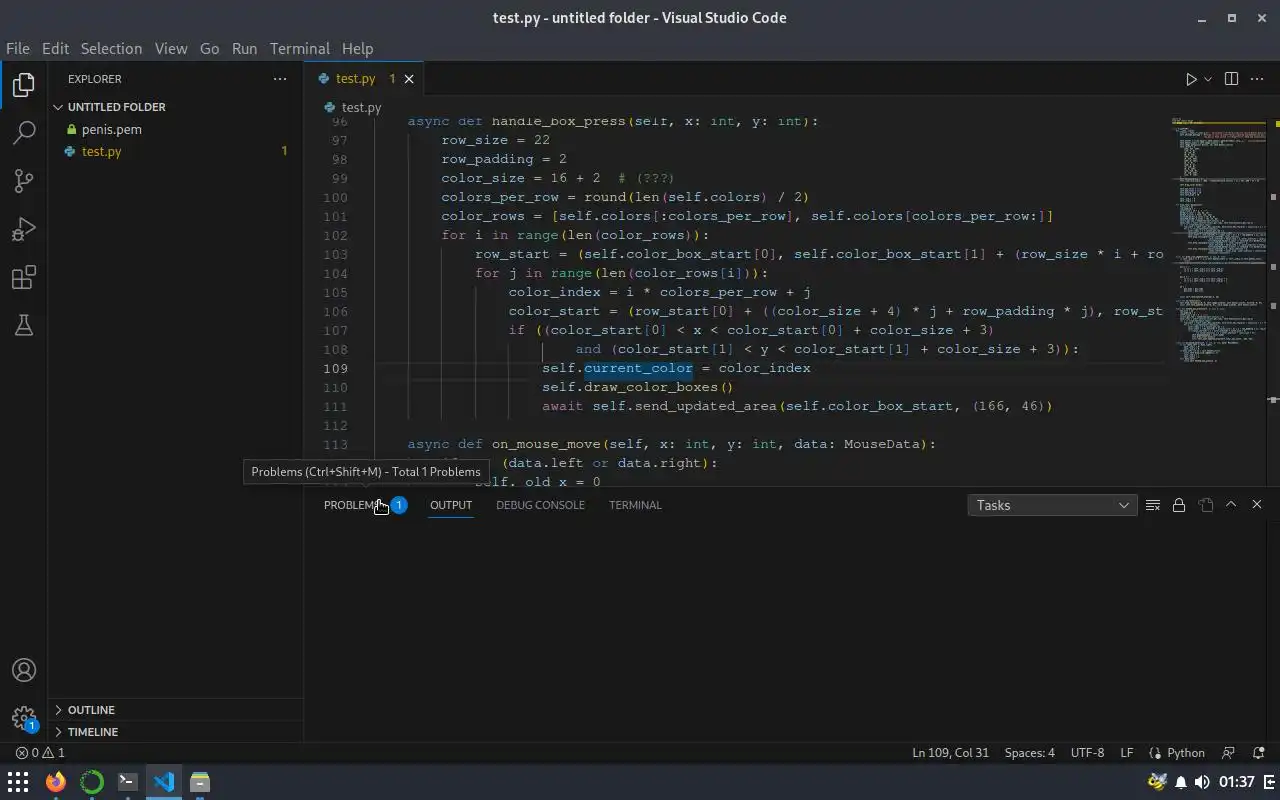Open the Run menu
This screenshot has height=800, width=1280.
(x=244, y=48)
